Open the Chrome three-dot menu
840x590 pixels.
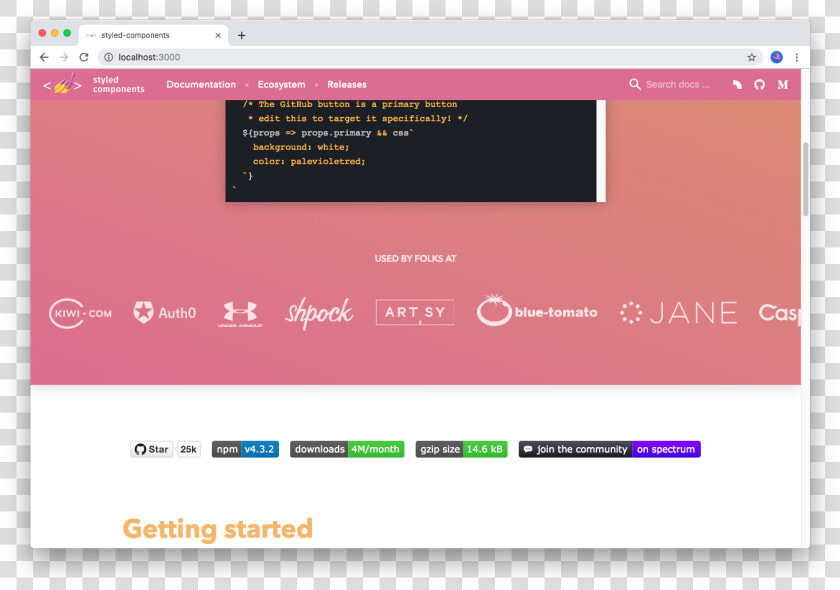[x=797, y=57]
